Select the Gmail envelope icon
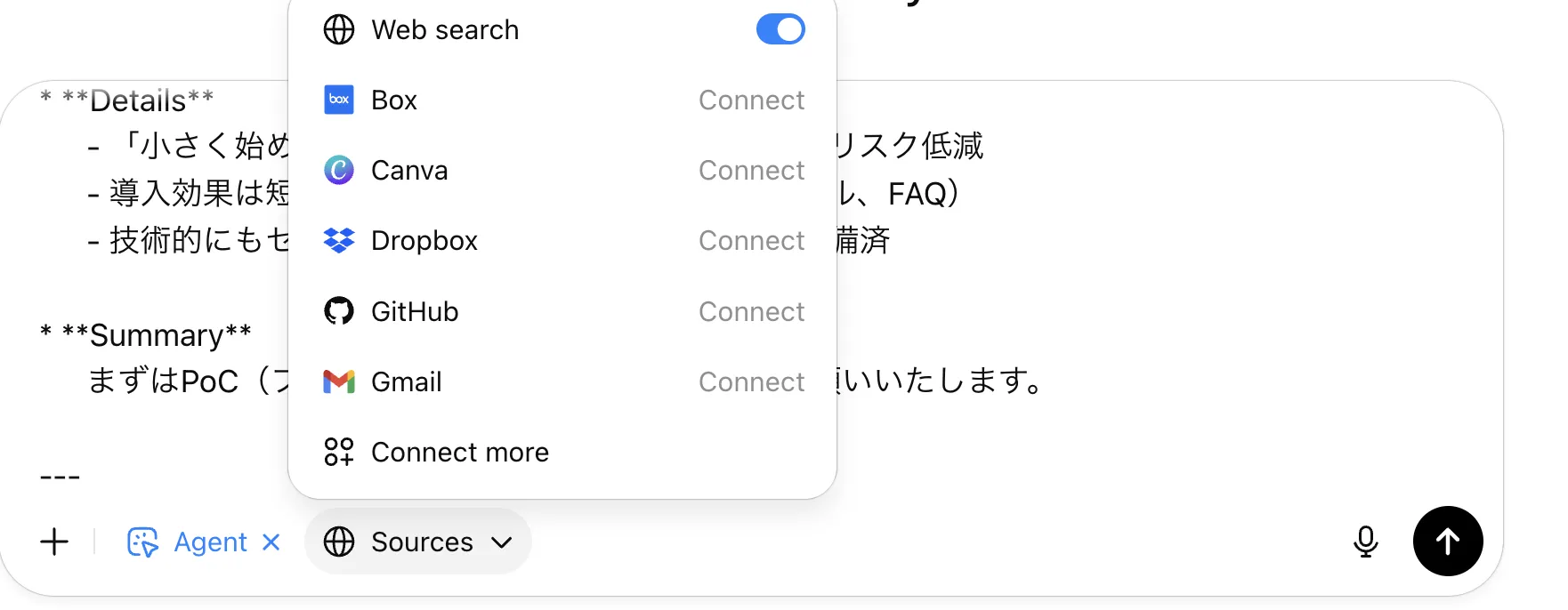Image resolution: width=1568 pixels, height=610 pixels. click(339, 381)
